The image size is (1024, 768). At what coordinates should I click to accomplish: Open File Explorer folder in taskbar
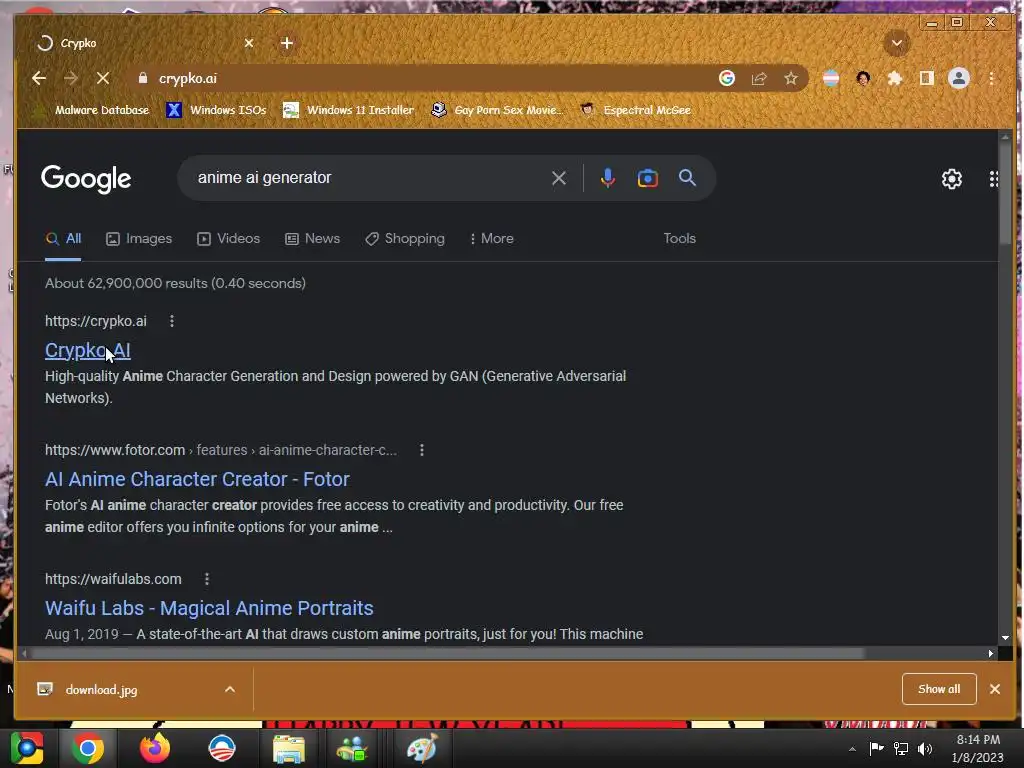click(x=288, y=749)
